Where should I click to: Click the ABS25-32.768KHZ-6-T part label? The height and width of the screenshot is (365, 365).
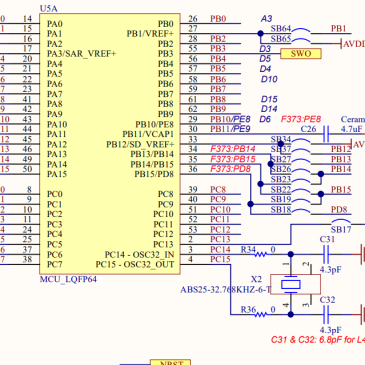click(226, 290)
